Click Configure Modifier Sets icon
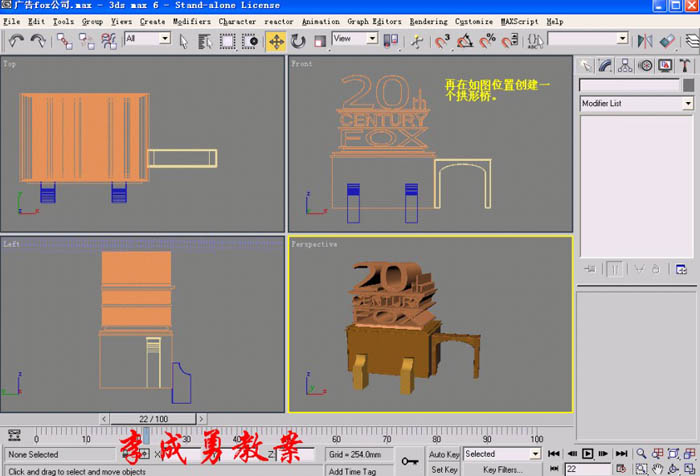This screenshot has width=700, height=476. click(681, 269)
